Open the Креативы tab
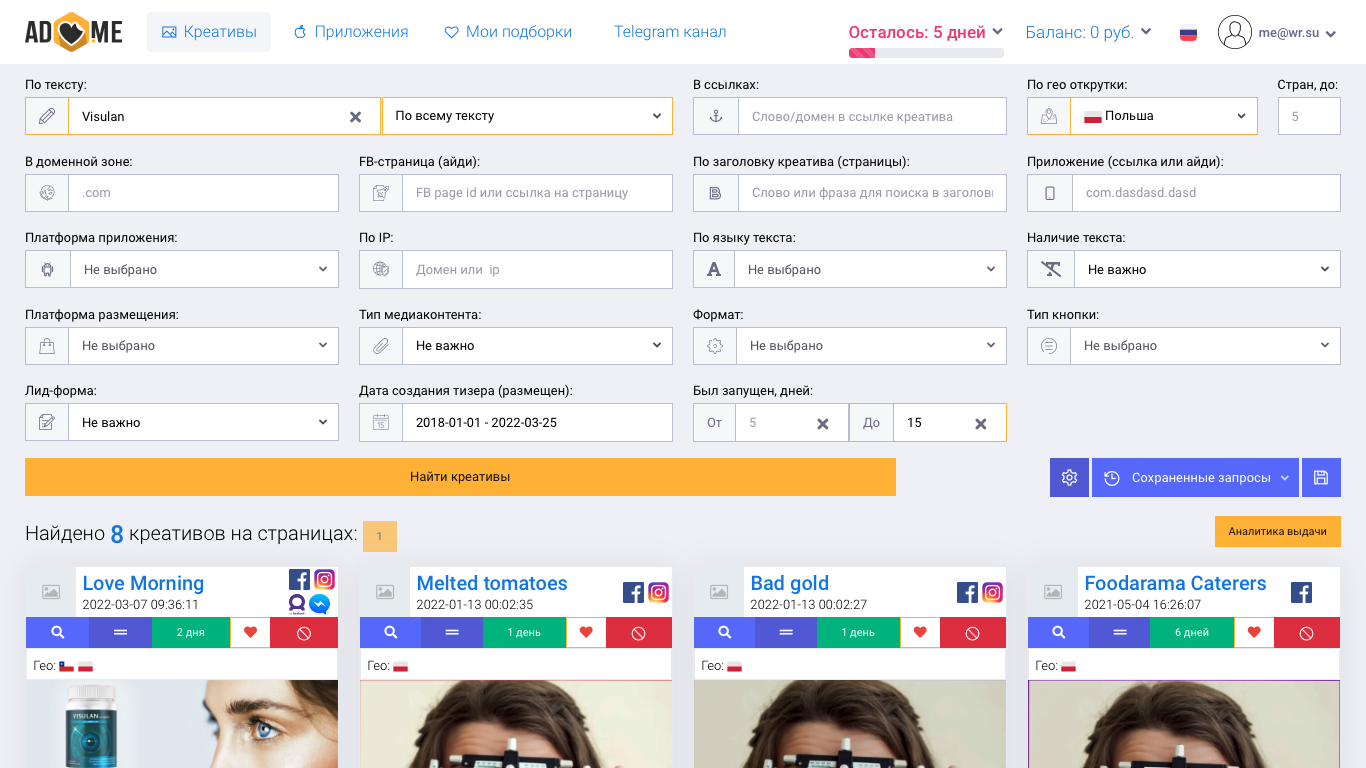The width and height of the screenshot is (1366, 768). (x=209, y=32)
